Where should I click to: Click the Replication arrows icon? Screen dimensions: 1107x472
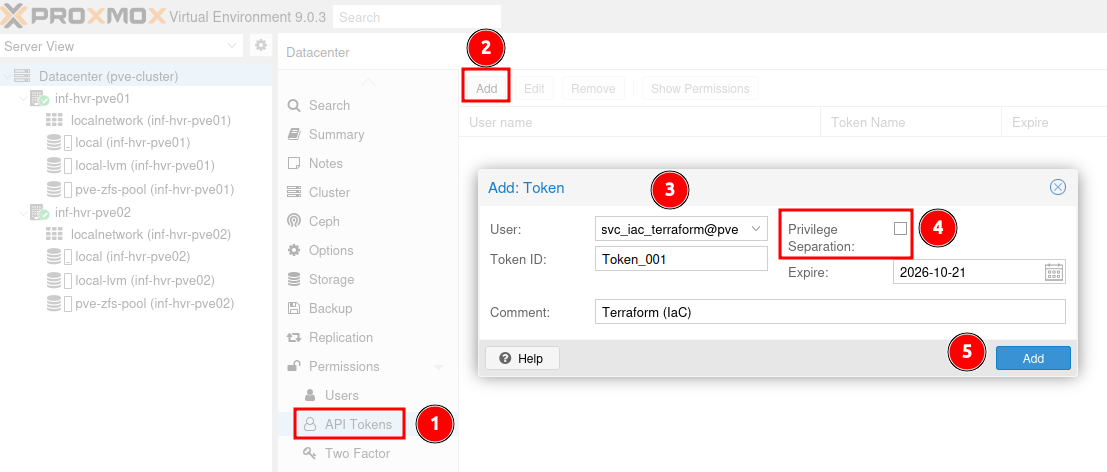[294, 337]
